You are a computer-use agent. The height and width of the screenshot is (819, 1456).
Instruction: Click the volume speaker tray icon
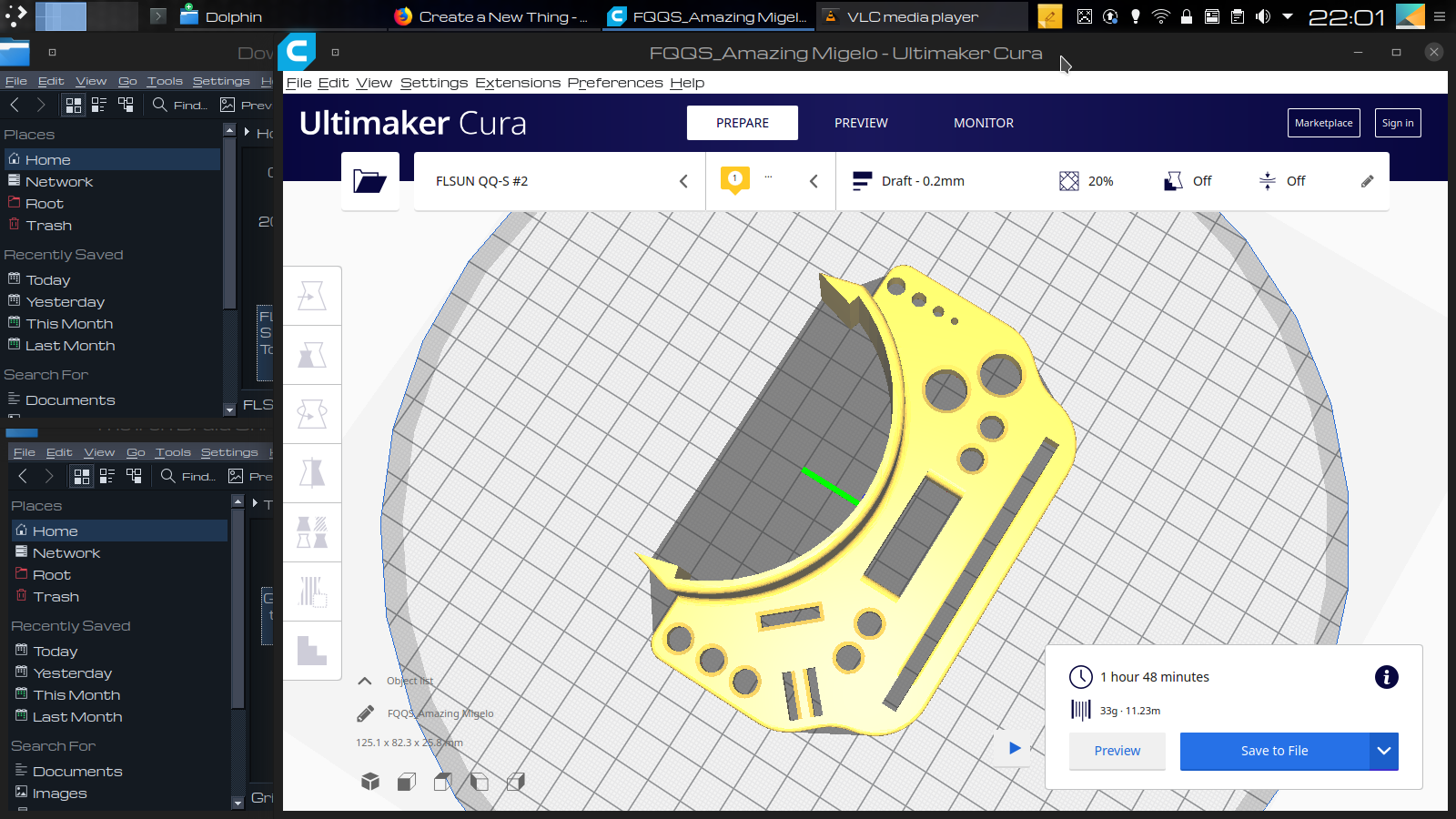click(x=1262, y=16)
